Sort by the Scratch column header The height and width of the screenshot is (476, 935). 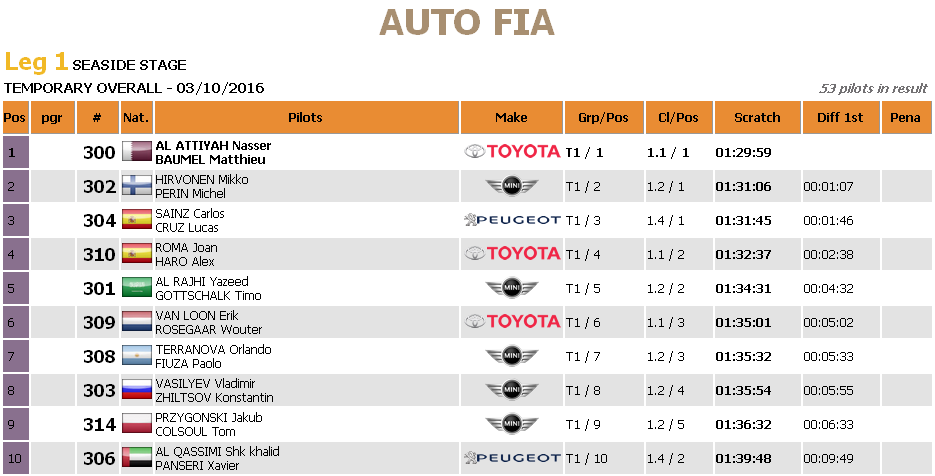click(757, 118)
